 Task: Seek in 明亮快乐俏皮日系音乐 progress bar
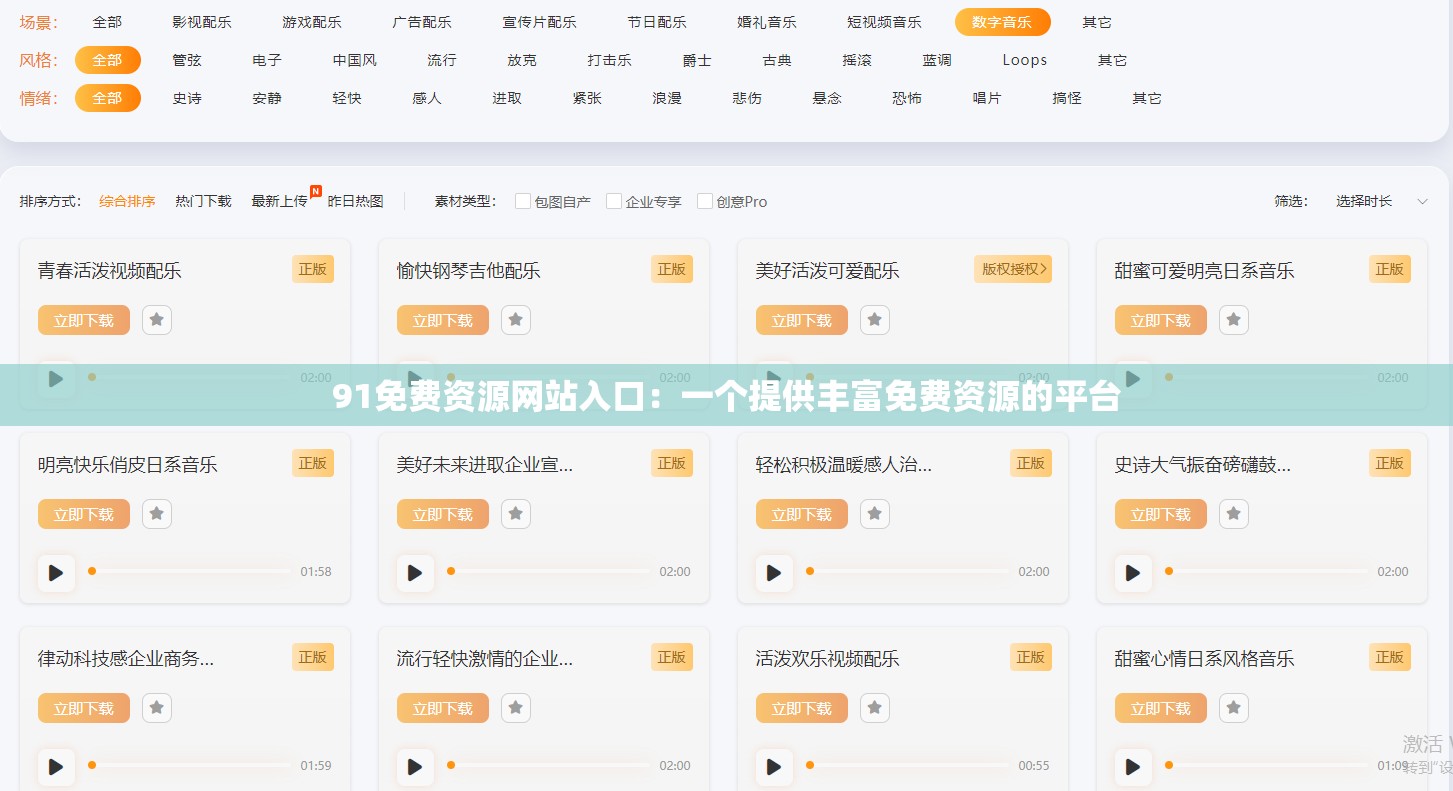pyautogui.click(x=190, y=571)
